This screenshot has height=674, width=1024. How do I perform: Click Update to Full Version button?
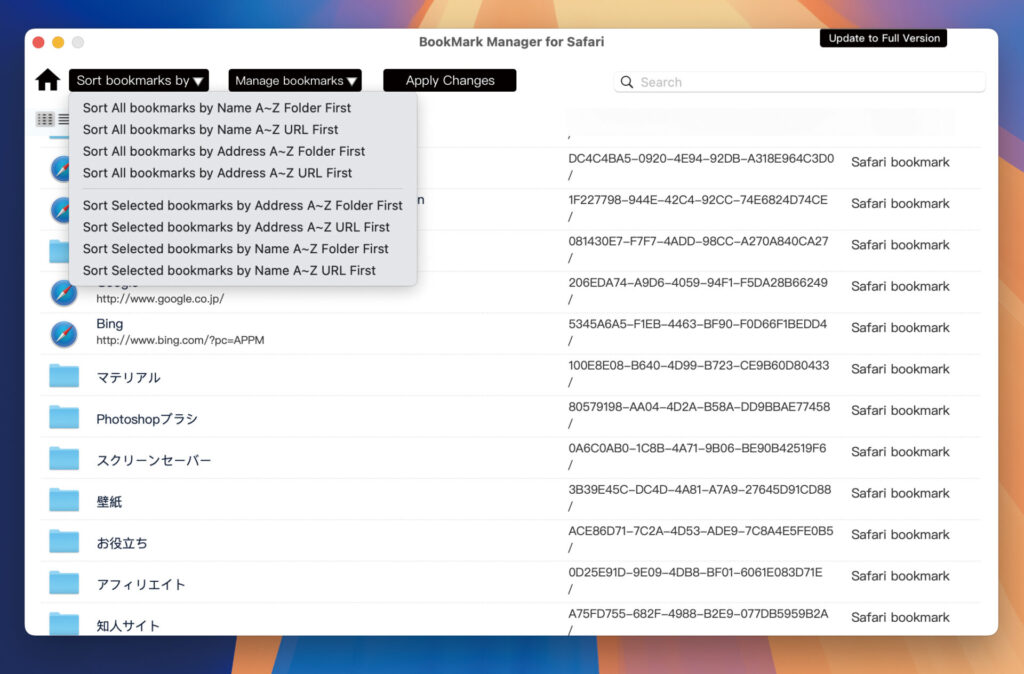(884, 38)
